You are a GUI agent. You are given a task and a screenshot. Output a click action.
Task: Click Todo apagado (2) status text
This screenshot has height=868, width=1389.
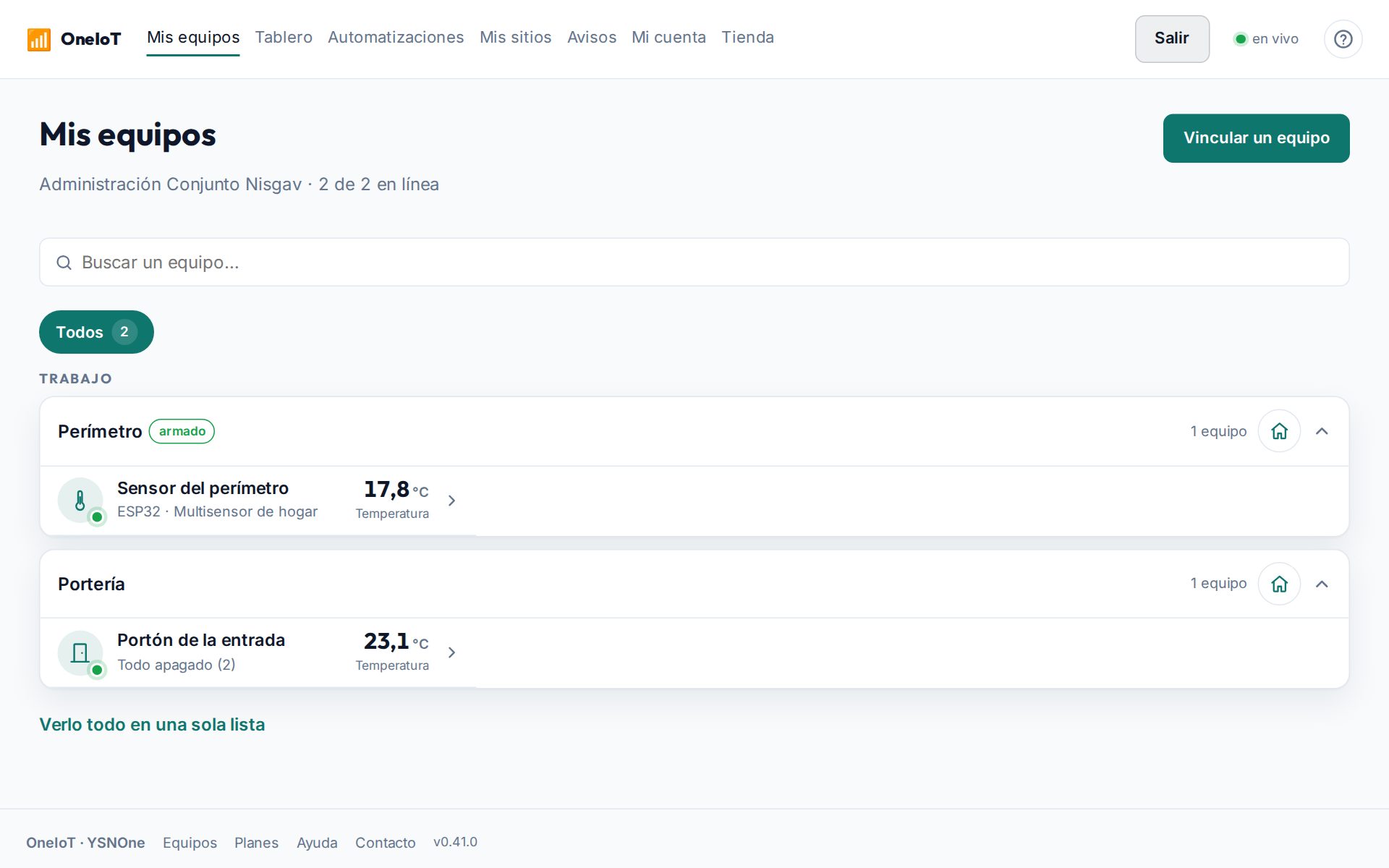coord(177,665)
